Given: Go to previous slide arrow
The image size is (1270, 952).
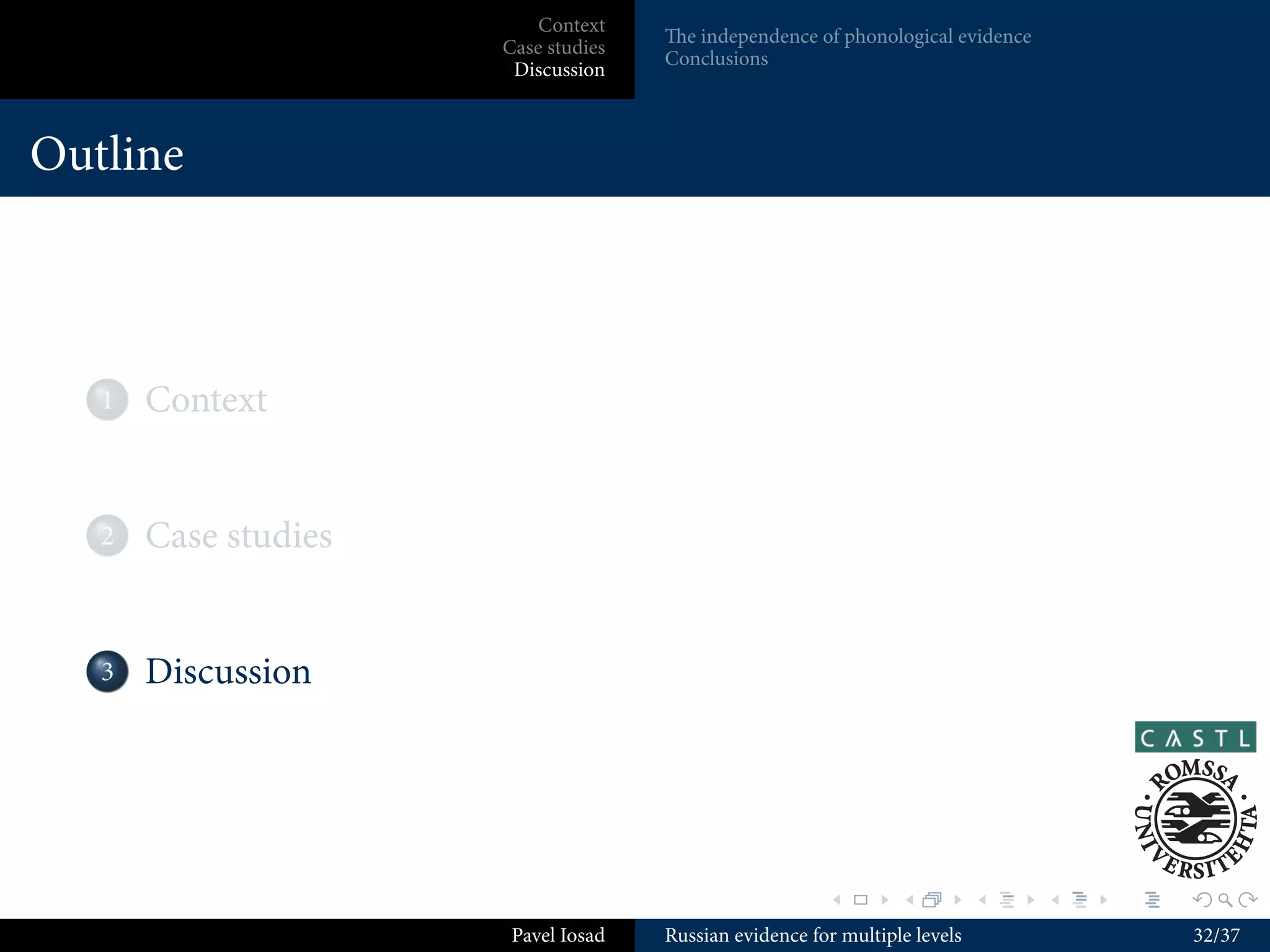Looking at the screenshot, I should pyautogui.click(x=837, y=900).
